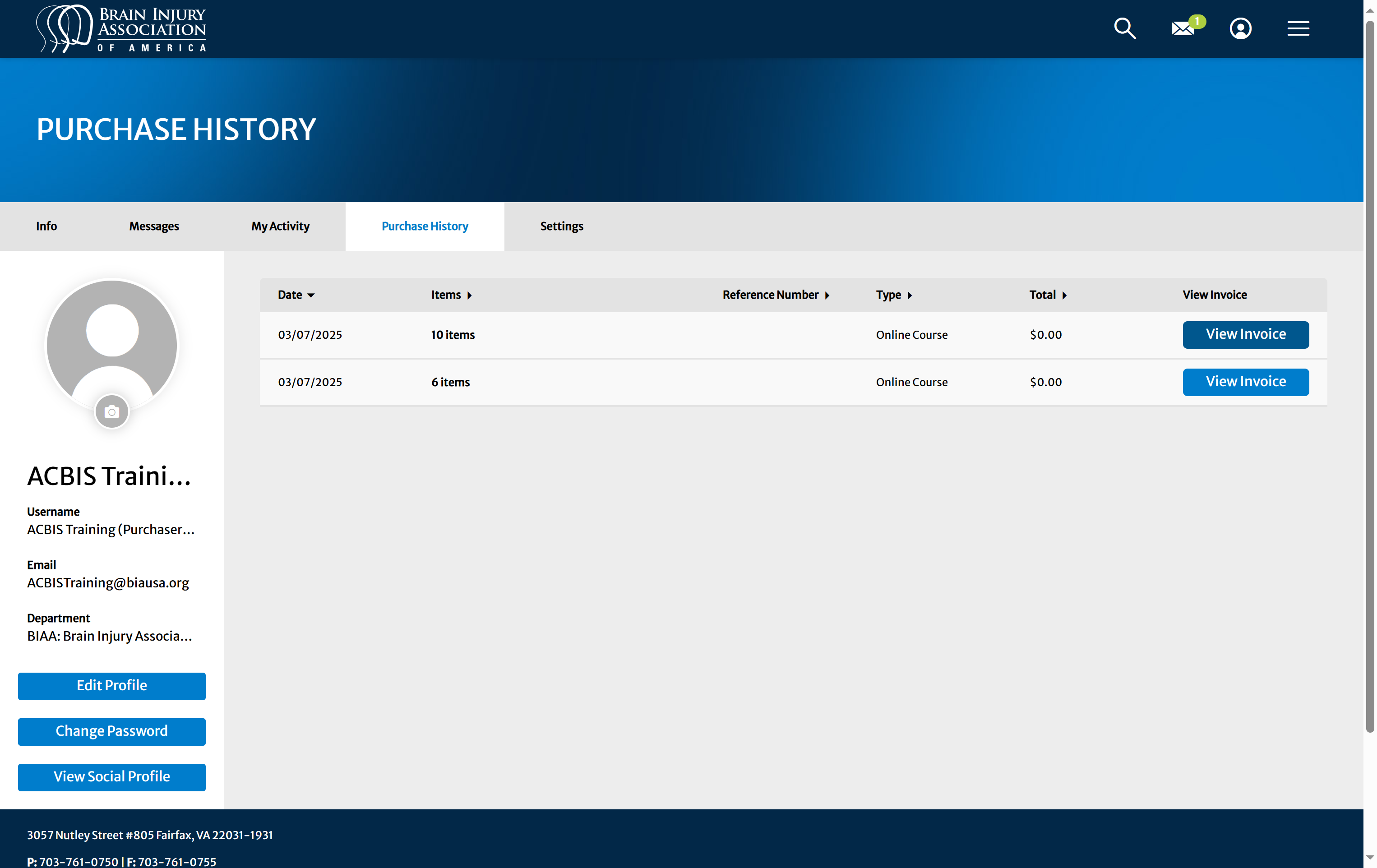This screenshot has height=868, width=1377.
Task: Click the 03/07/2025 date in the 10 items row
Action: click(x=310, y=334)
